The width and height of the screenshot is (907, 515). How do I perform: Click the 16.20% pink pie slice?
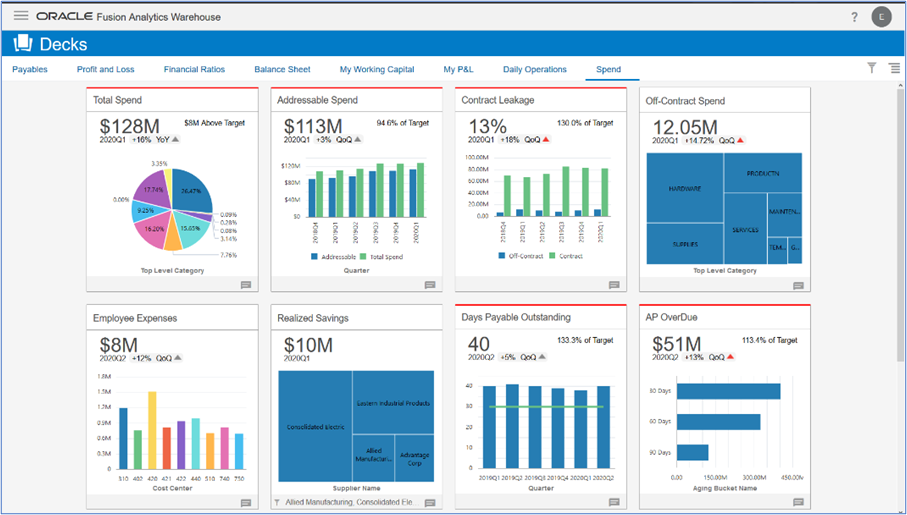pos(153,231)
